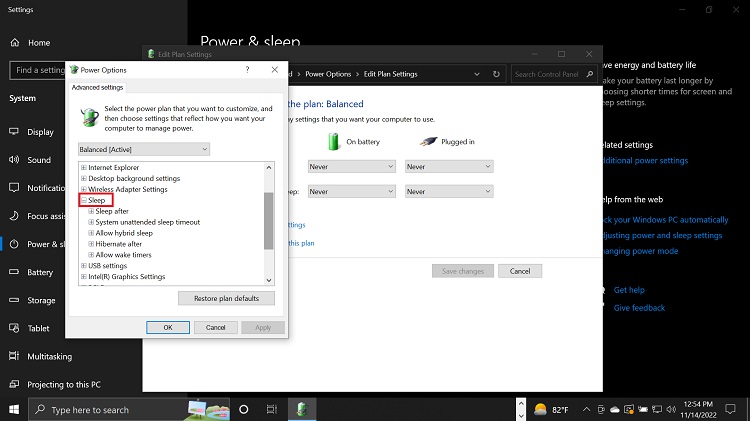Click the settings tree vertical scrollbar
750x421 pixels.
tap(268, 220)
